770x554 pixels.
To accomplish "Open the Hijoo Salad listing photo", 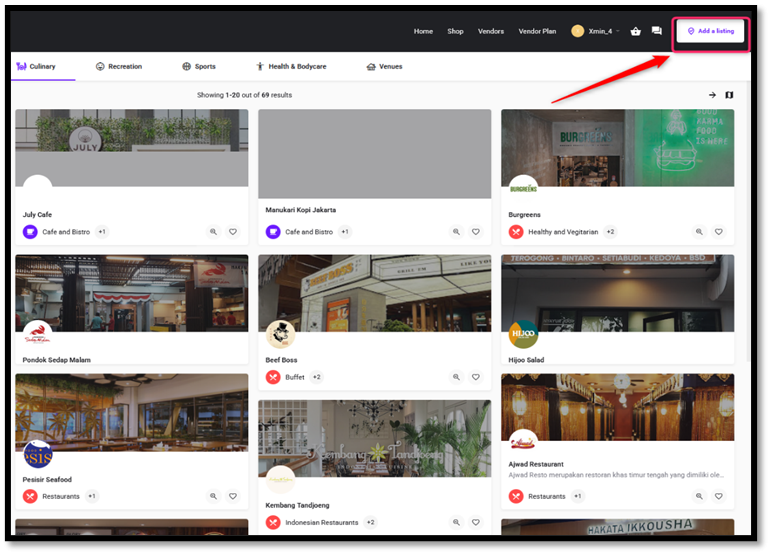I will tap(617, 293).
